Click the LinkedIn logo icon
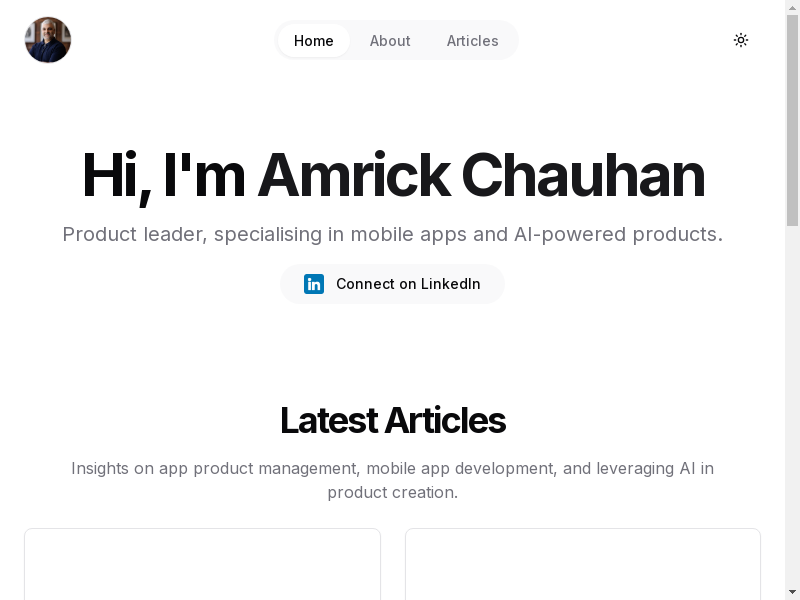Image resolution: width=800 pixels, height=600 pixels. pos(314,284)
